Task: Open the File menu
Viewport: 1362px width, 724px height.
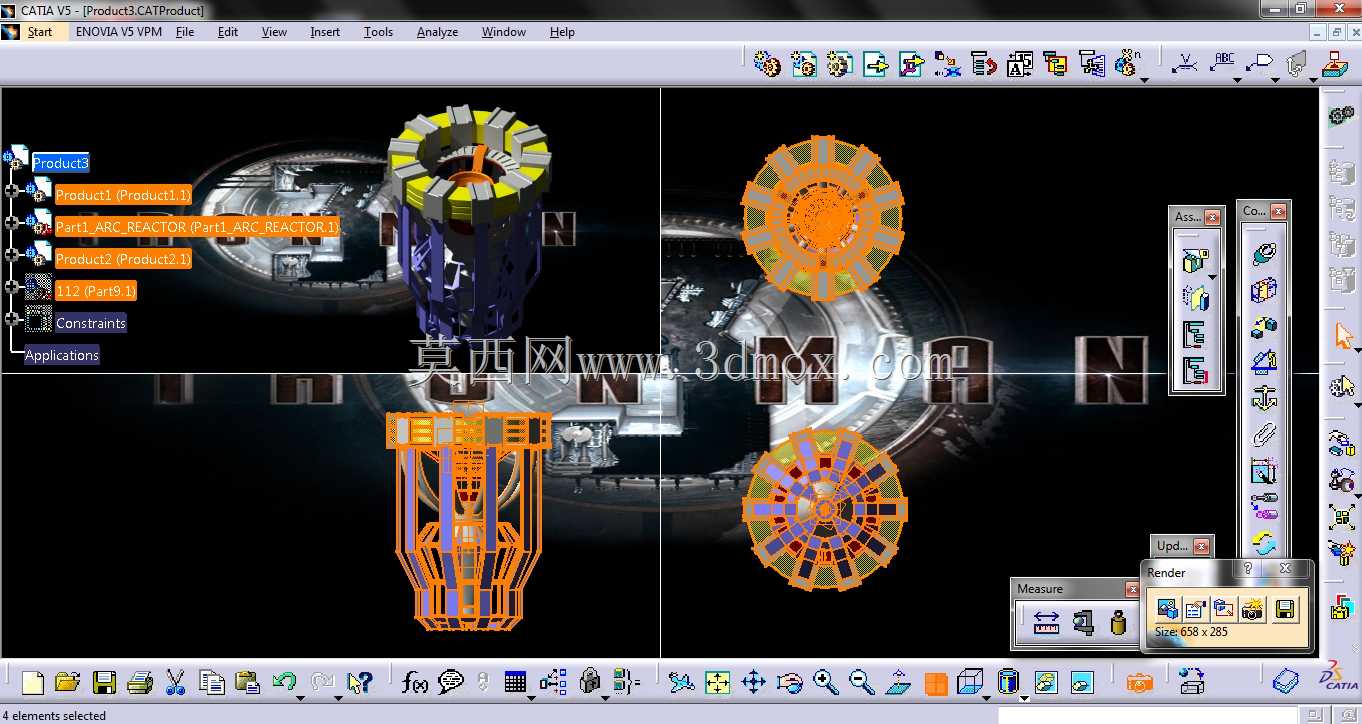Action: click(185, 32)
